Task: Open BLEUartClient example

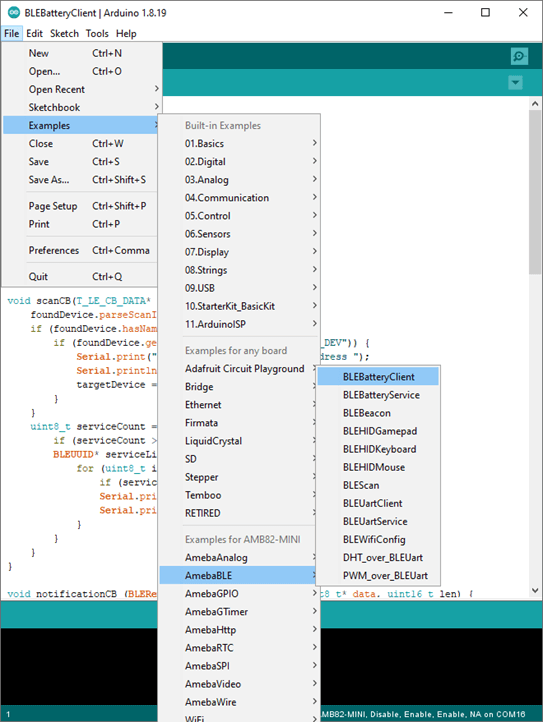Action: [378, 503]
